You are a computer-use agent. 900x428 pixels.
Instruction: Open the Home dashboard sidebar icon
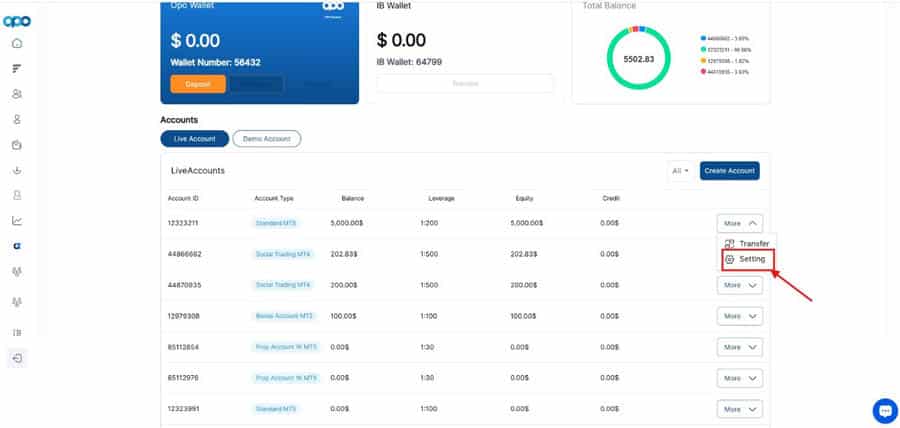point(17,44)
